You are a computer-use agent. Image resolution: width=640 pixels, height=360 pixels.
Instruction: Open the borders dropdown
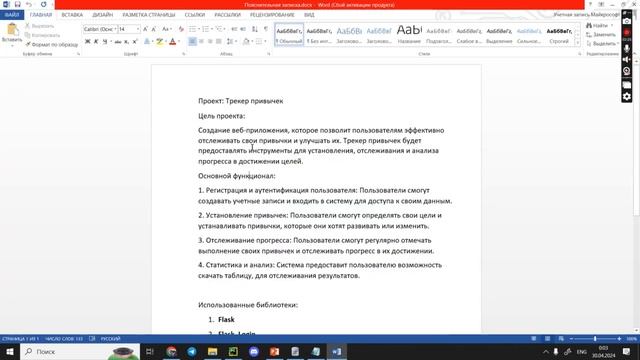click(x=265, y=41)
